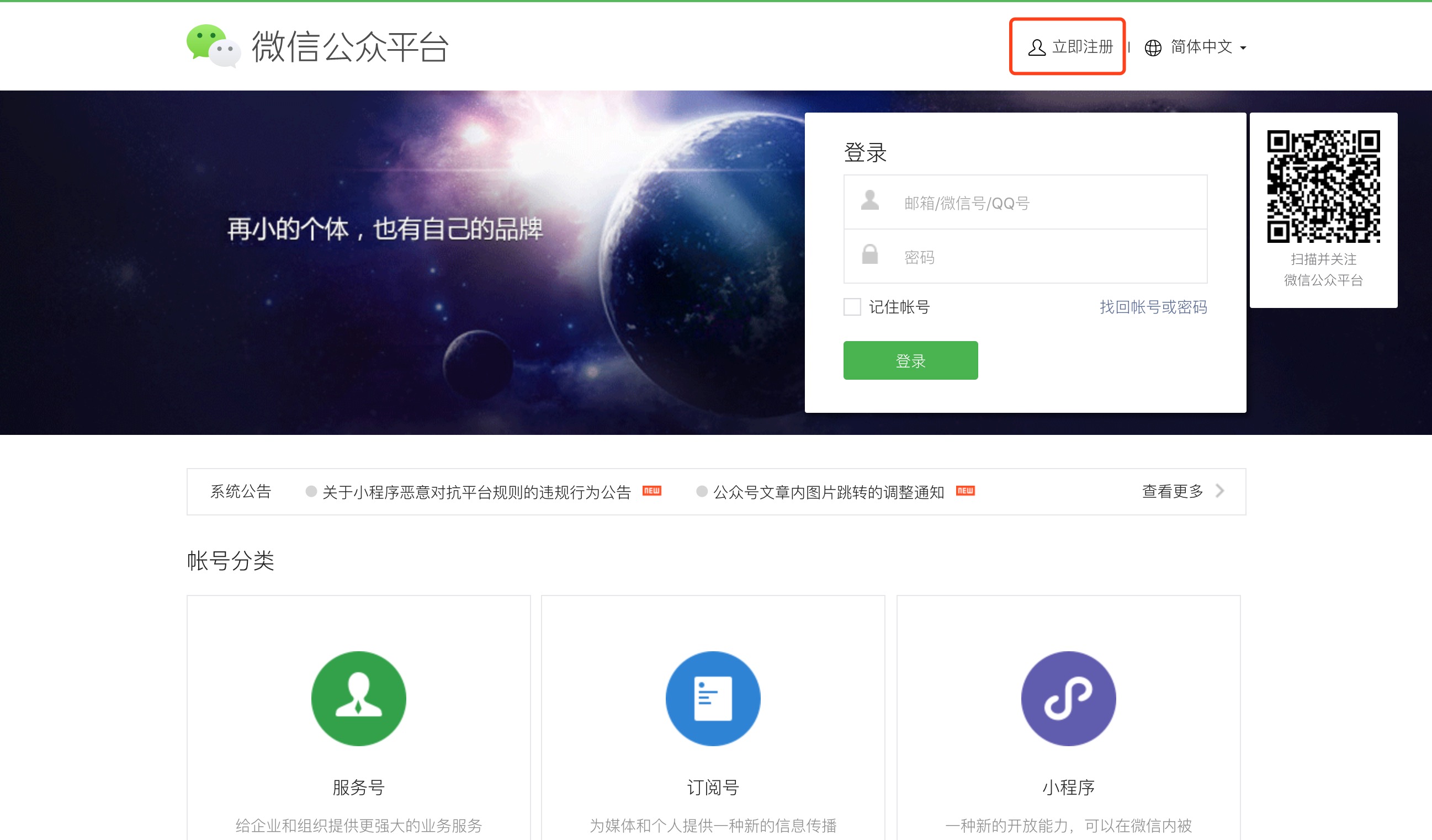Click the 记住帐号 label text

click(x=899, y=307)
